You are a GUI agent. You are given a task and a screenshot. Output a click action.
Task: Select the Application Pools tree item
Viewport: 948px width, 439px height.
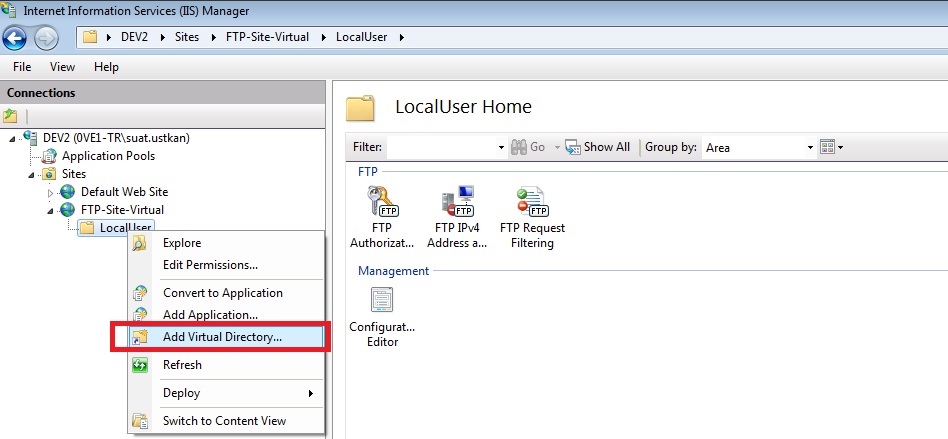click(x=108, y=156)
